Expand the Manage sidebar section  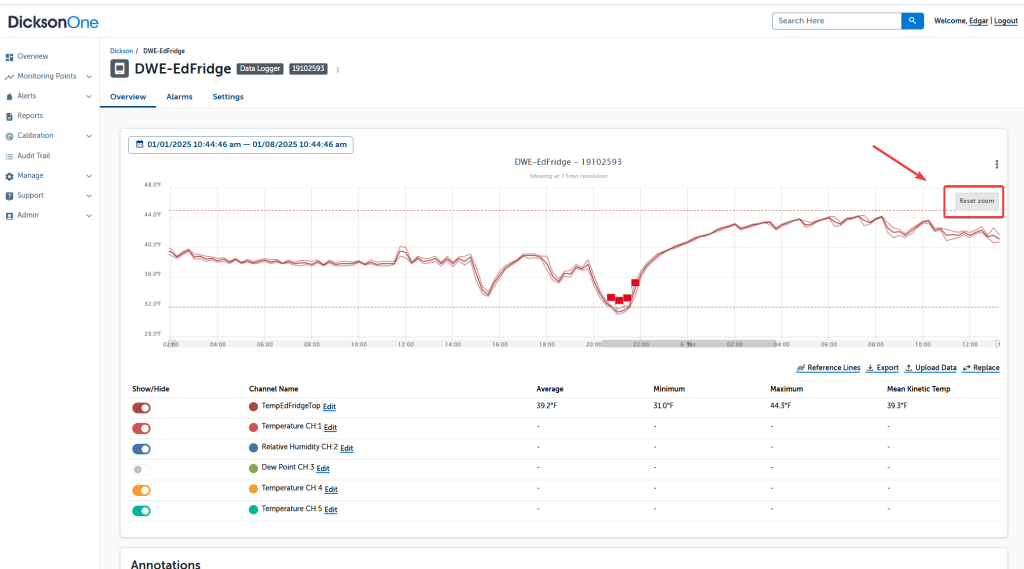point(89,176)
